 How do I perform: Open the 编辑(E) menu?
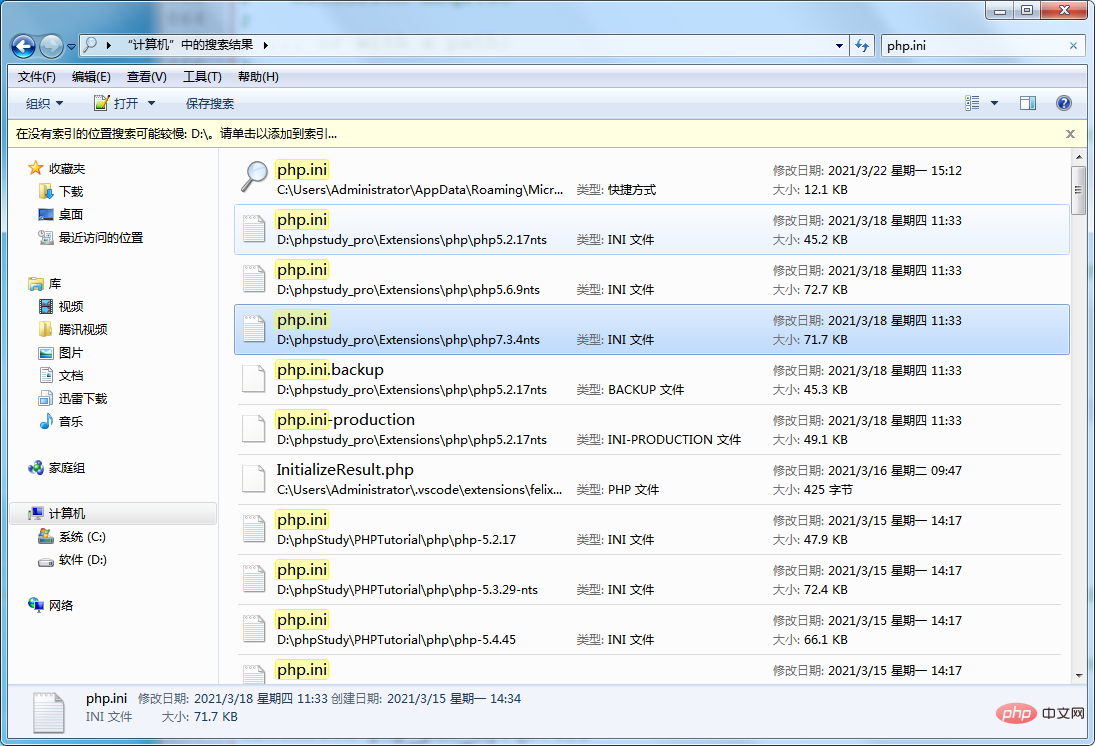coord(91,77)
